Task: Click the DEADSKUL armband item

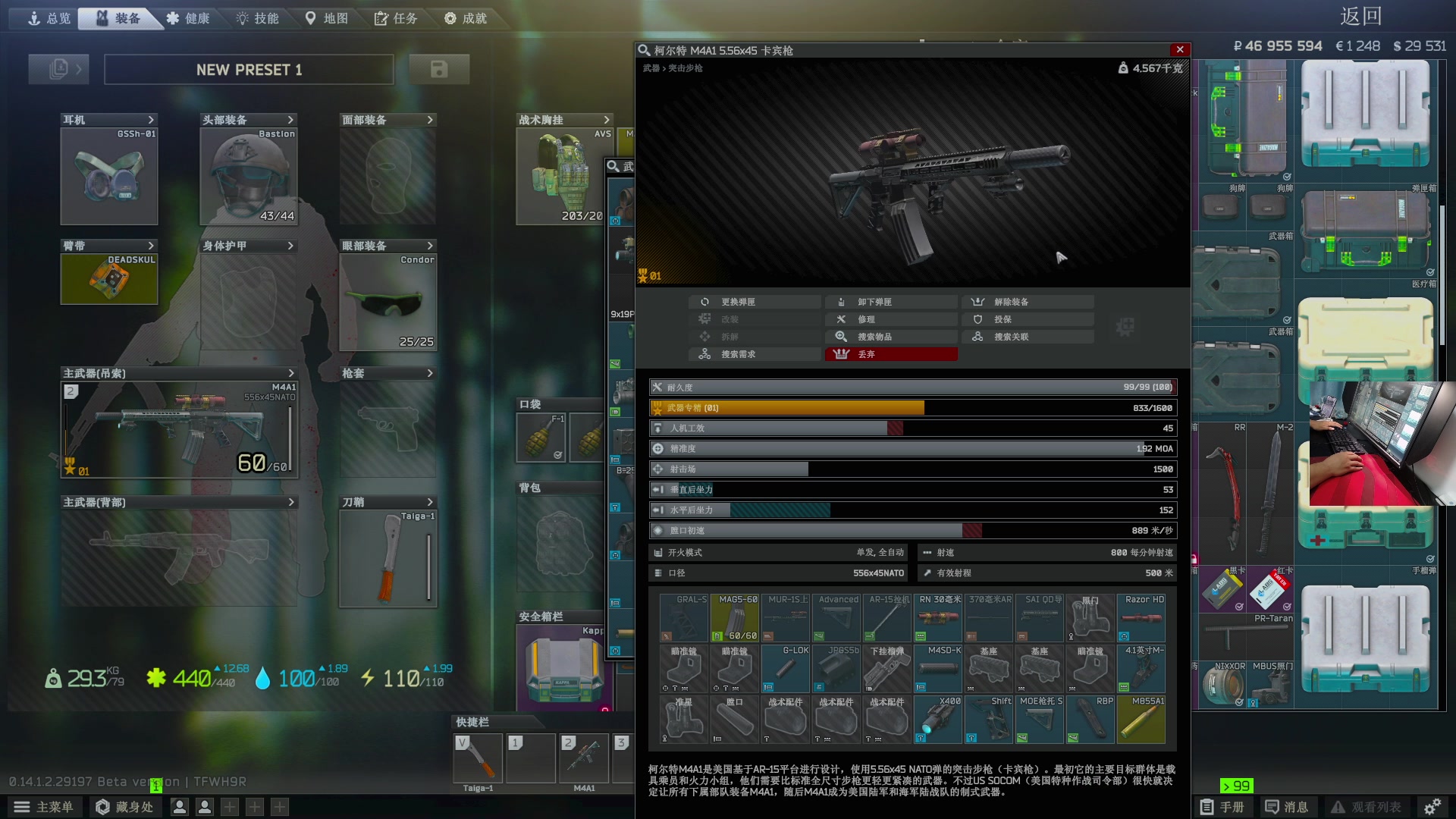Action: tap(109, 278)
